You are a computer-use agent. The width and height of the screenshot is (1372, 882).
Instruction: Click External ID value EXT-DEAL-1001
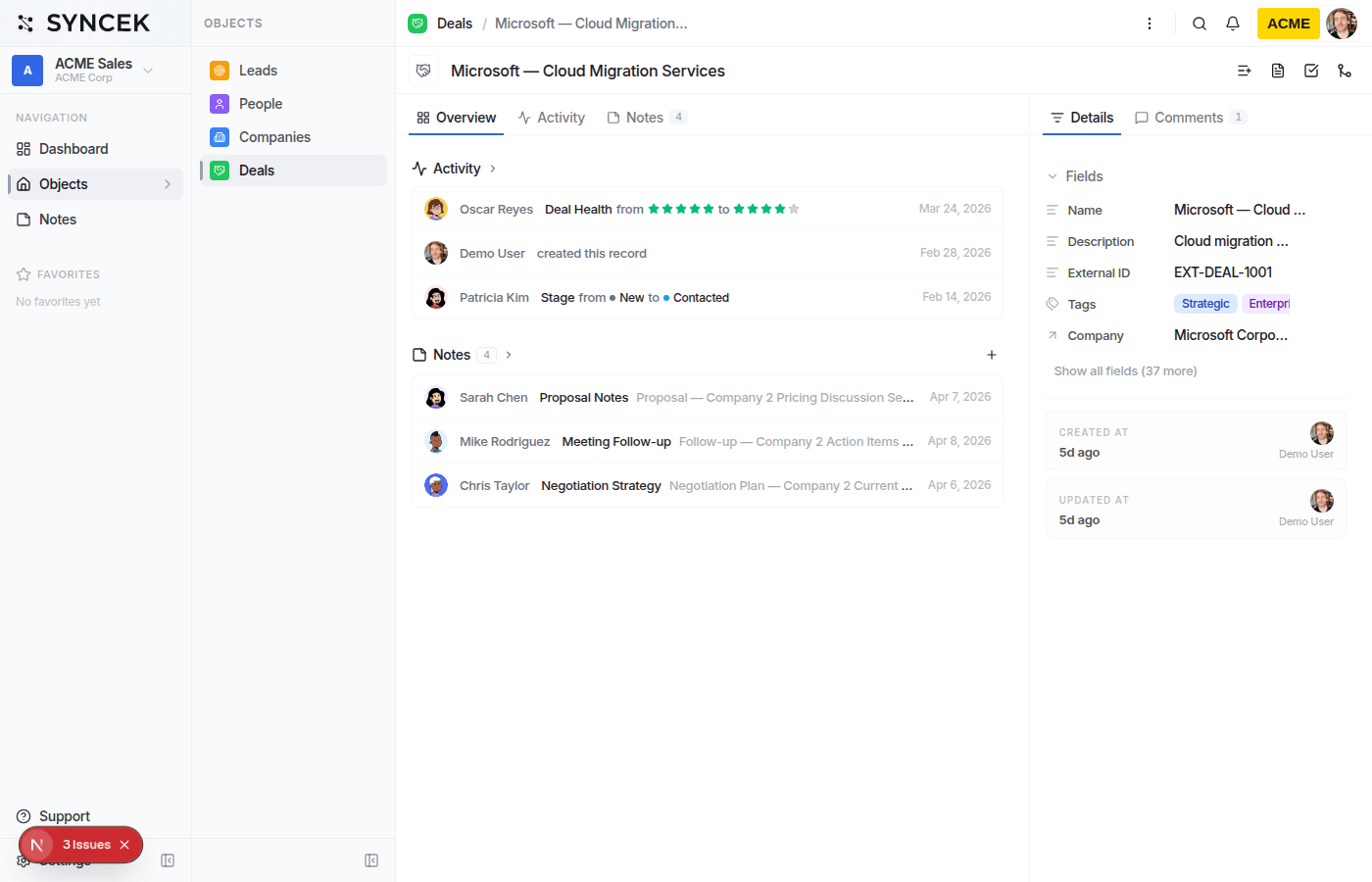tap(1223, 272)
